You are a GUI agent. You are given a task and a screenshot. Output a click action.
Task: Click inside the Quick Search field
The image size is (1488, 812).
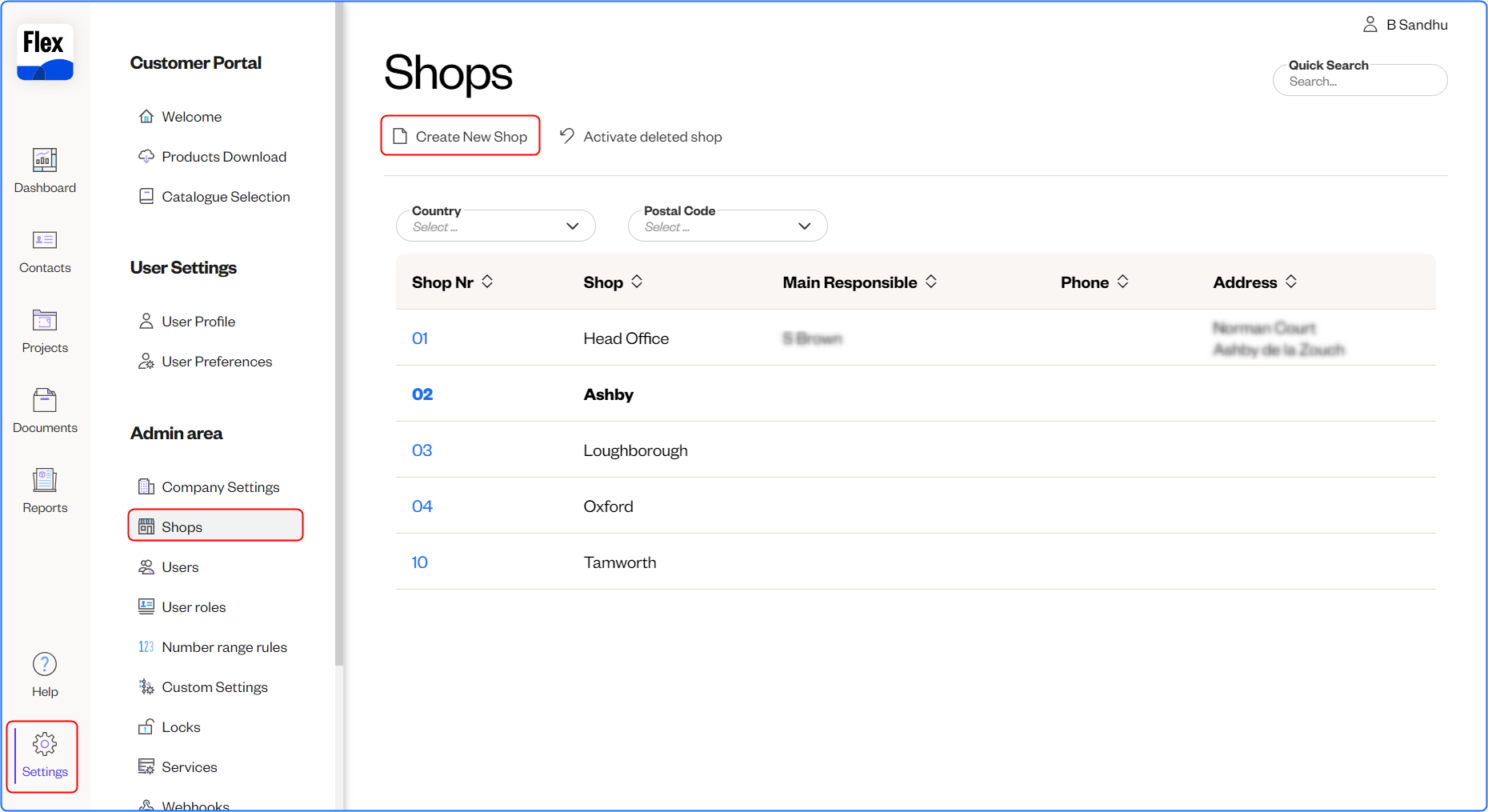(1359, 80)
